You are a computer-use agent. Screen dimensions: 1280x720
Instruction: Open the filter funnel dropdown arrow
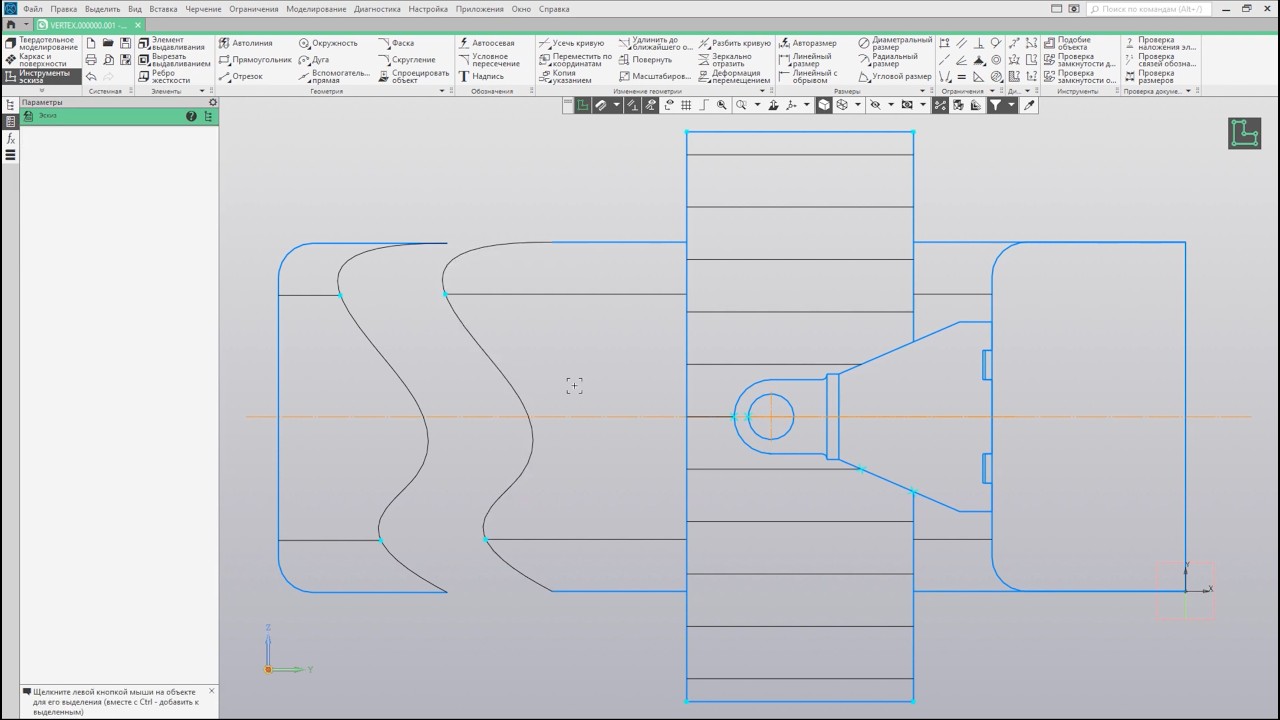point(1011,105)
